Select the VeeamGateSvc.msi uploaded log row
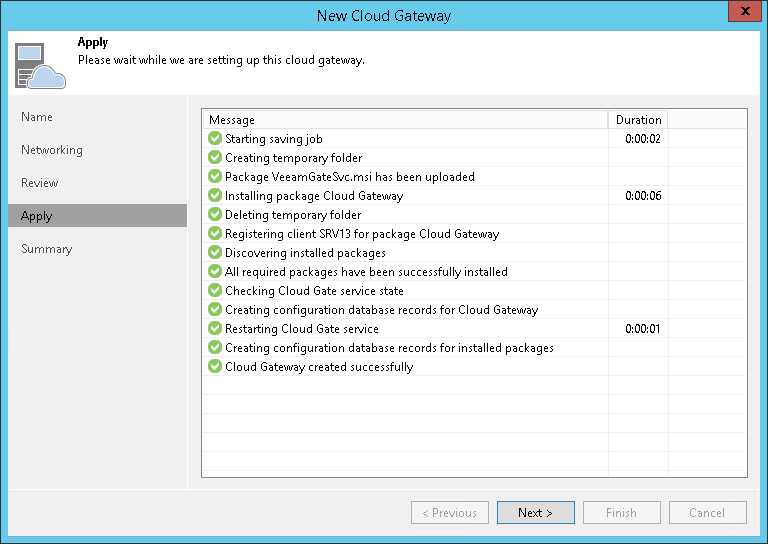The image size is (768, 544). (350, 177)
